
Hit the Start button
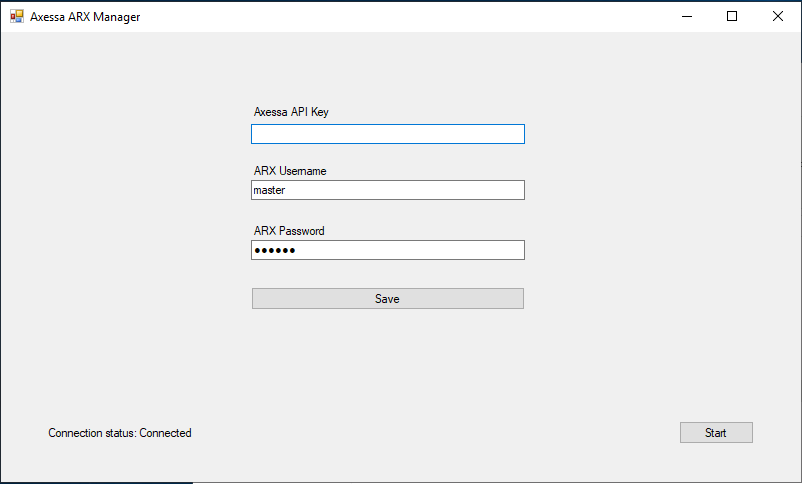point(716,433)
